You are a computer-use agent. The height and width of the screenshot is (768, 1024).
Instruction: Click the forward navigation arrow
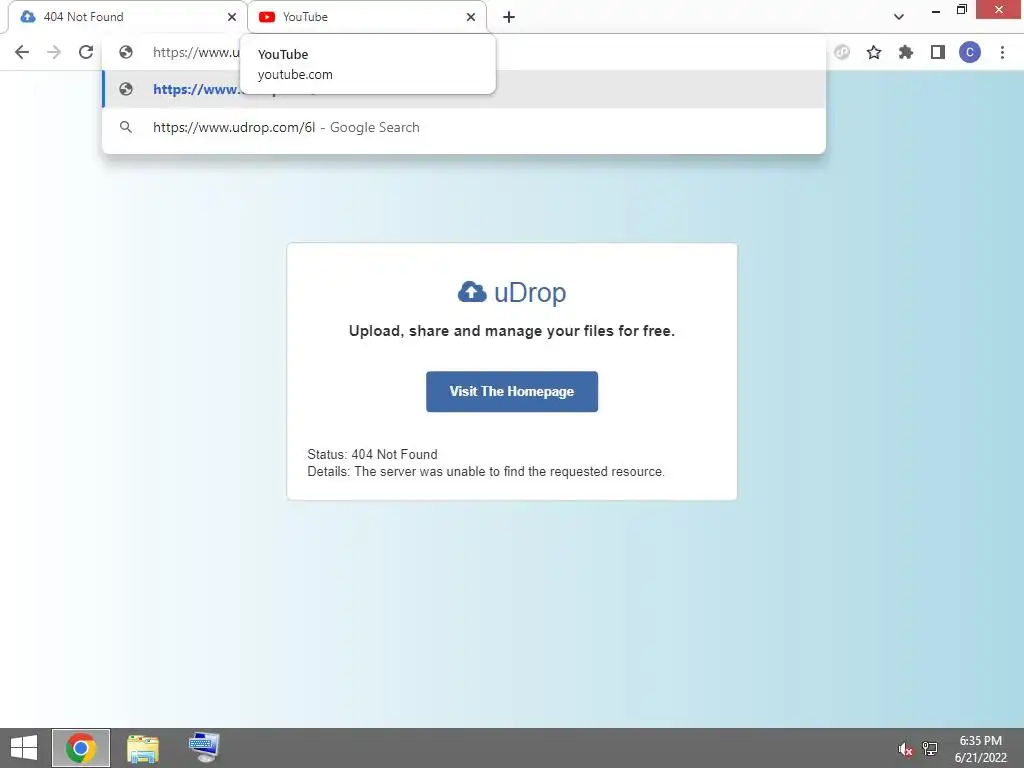click(x=54, y=52)
